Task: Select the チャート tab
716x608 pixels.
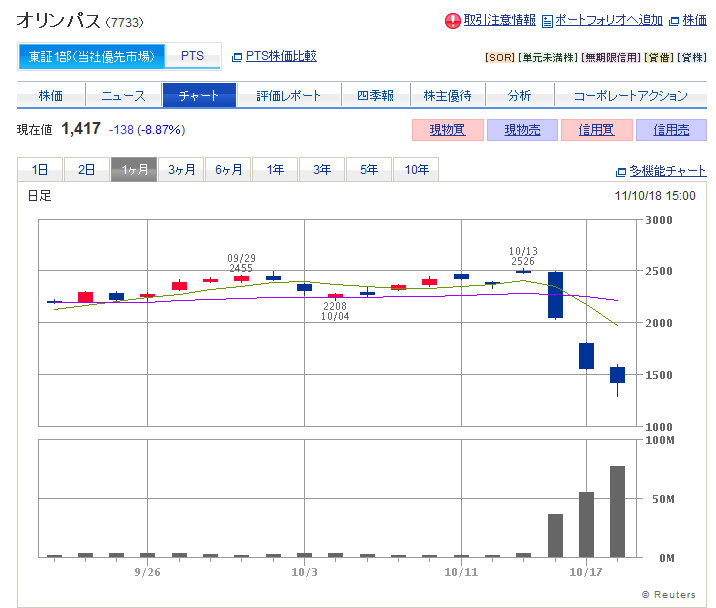Action: pos(199,95)
